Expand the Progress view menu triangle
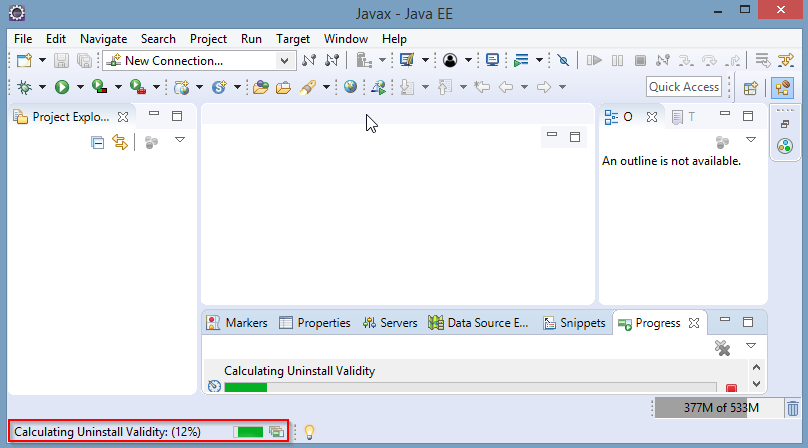808x448 pixels. coord(751,345)
